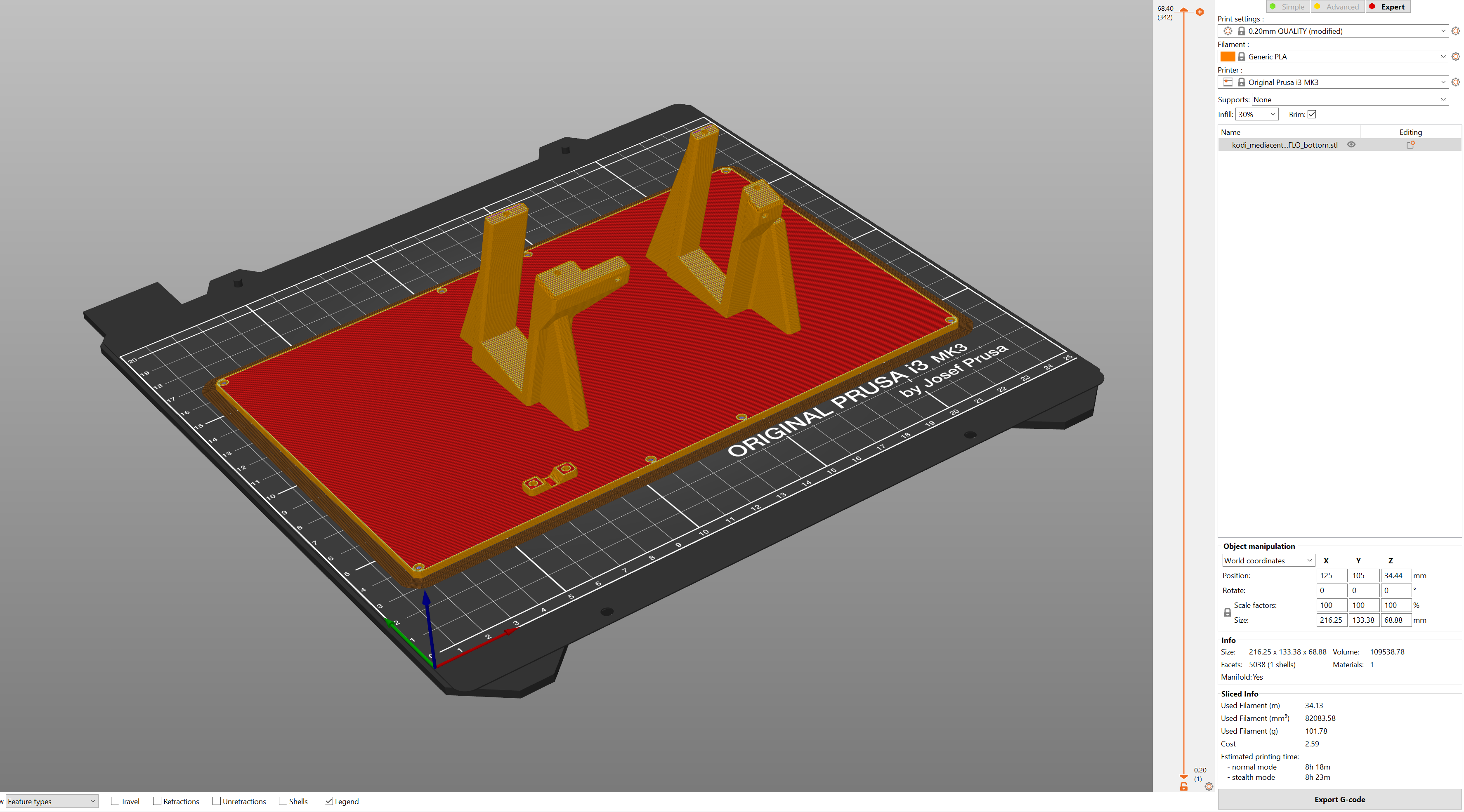The height and width of the screenshot is (812, 1464).
Task: Open the Supports dropdown
Action: click(x=1350, y=100)
